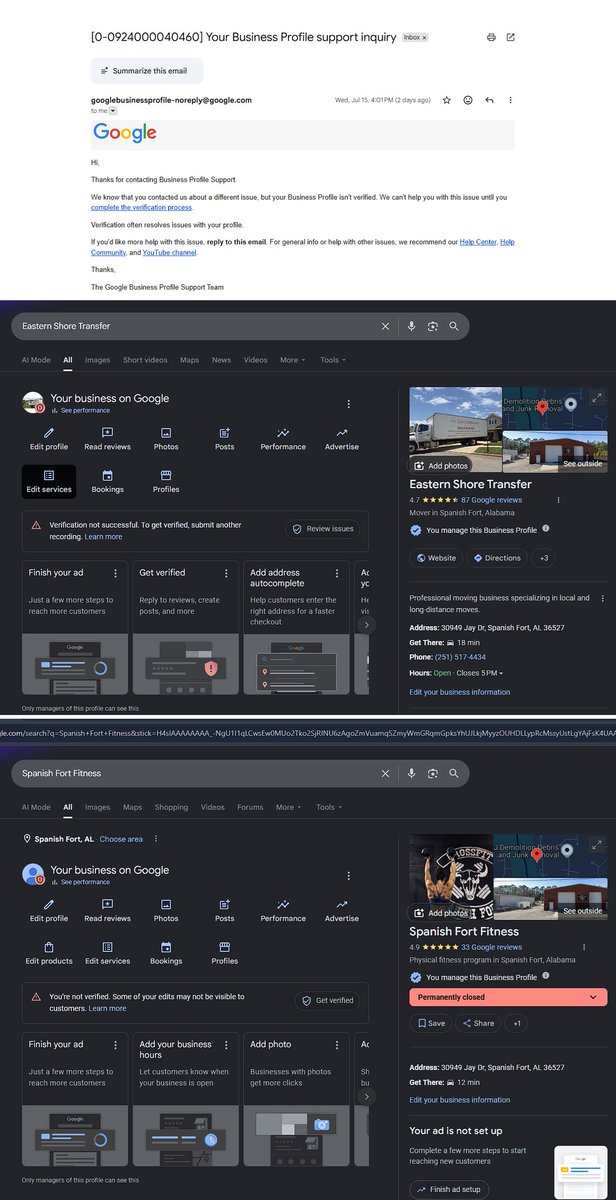Screen dimensions: 616x1200
Task: Open Maps tab in Eastern Shore Transfer search
Action: (x=189, y=360)
